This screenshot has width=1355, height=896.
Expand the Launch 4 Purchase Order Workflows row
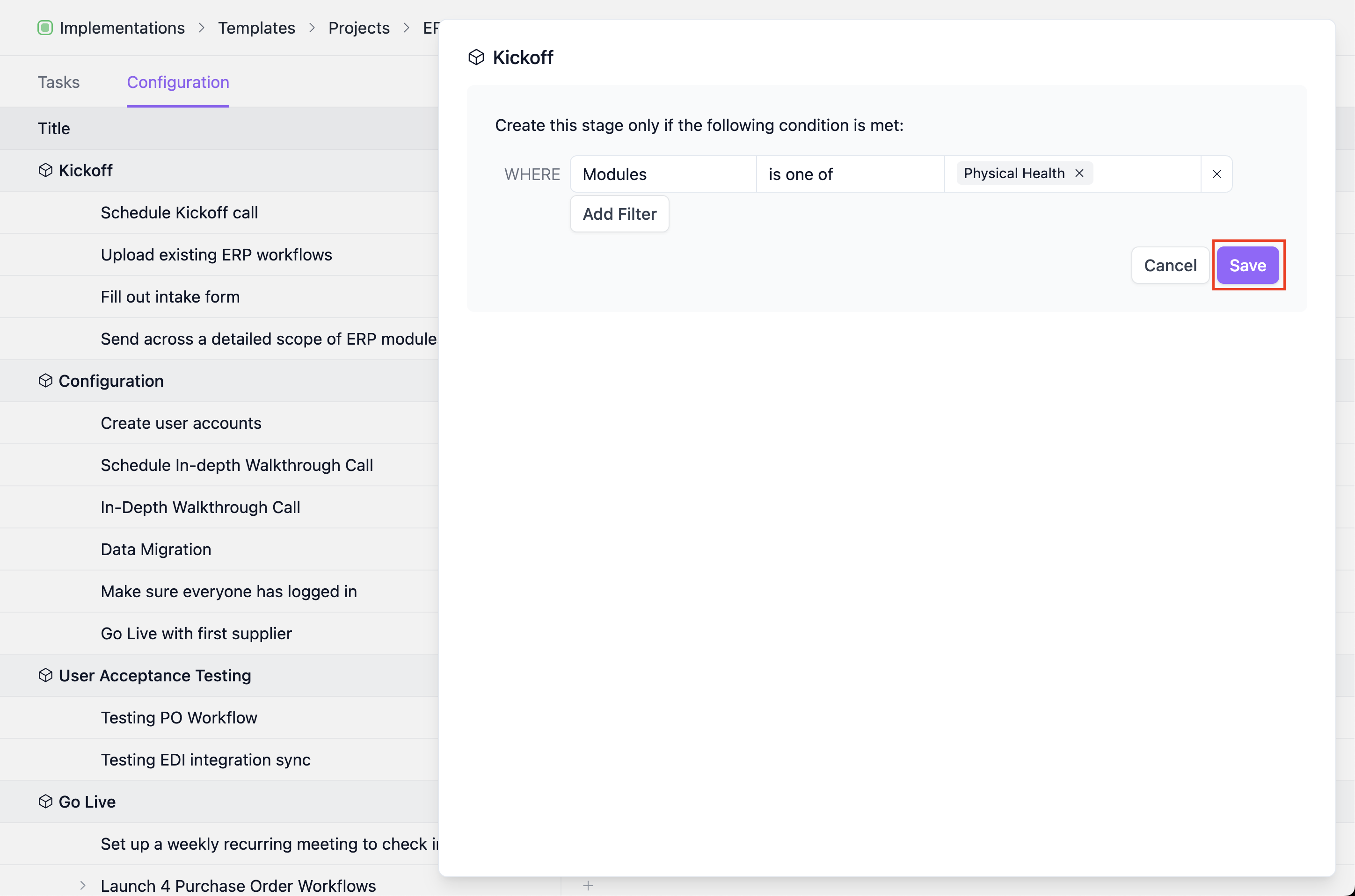83,886
